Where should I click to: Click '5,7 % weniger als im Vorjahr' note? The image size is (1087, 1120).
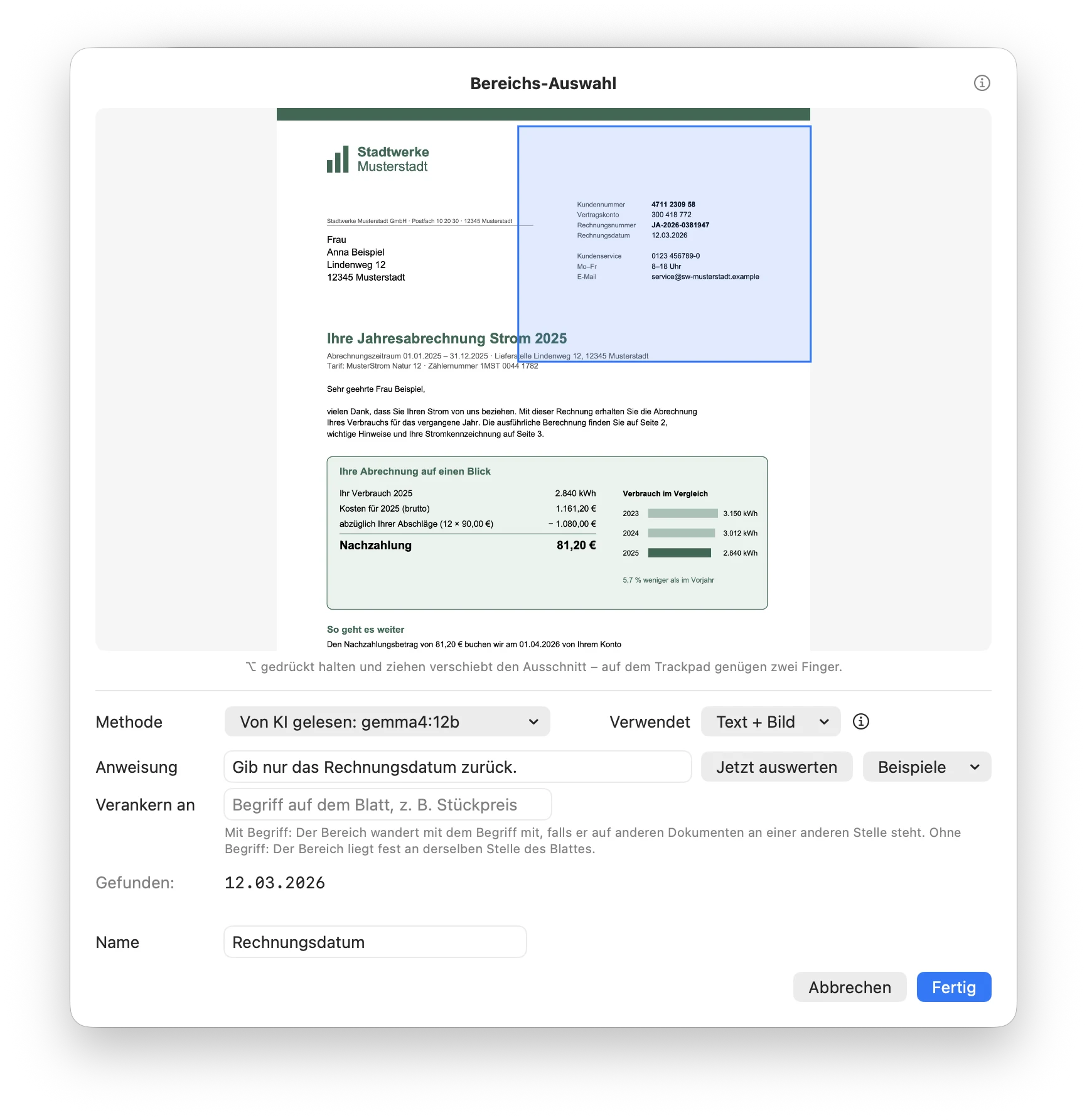click(668, 580)
